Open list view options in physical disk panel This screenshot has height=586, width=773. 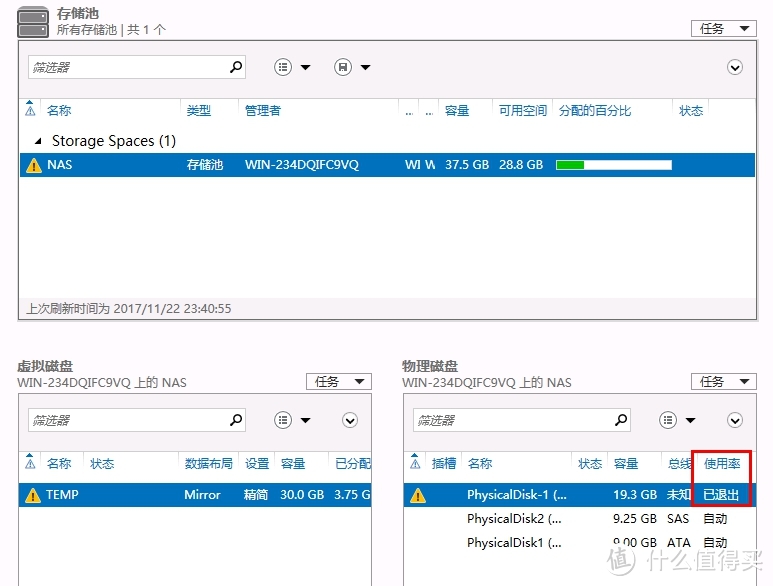tap(677, 420)
